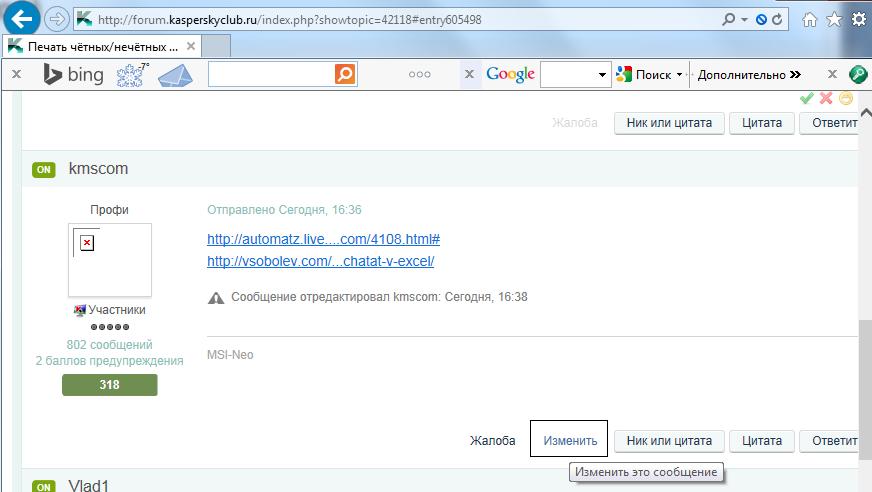Click the red cross icon
The width and height of the screenshot is (872, 492).
coord(826,98)
